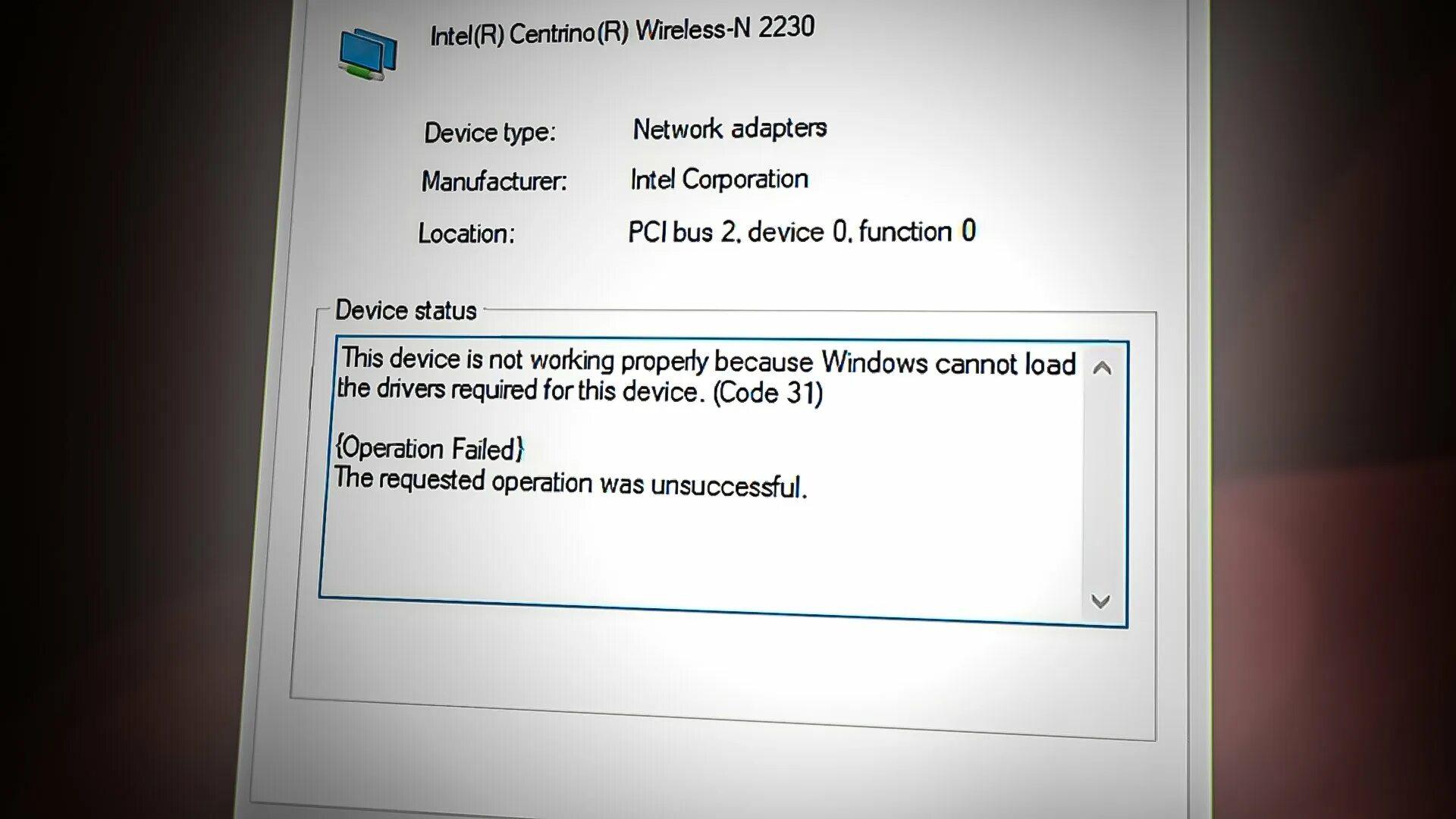The width and height of the screenshot is (1456, 819).
Task: Select the Intel(R) Centrino(R) Wireless-N 2230 title
Action: tap(622, 31)
